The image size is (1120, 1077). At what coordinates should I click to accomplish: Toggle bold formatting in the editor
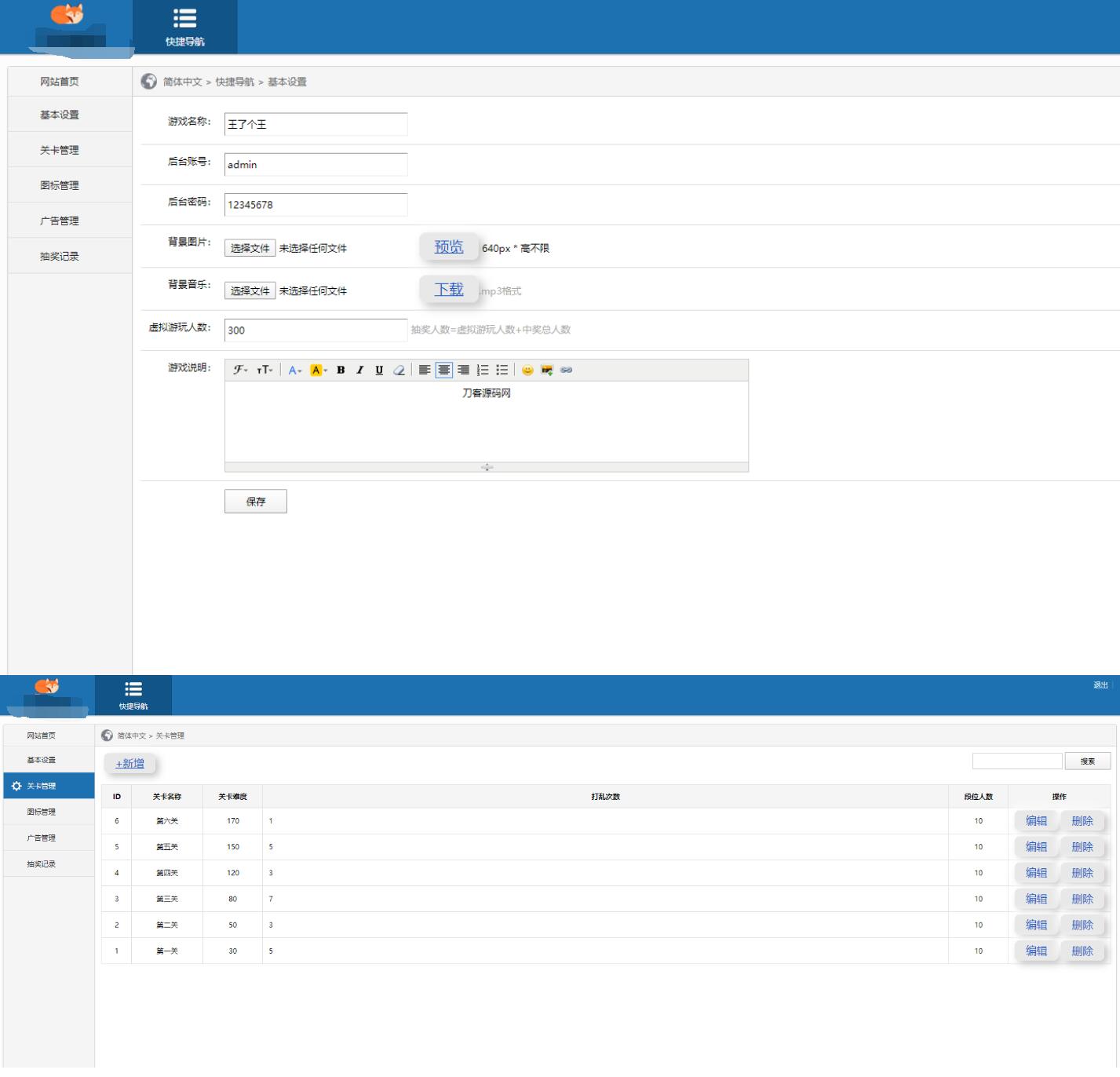pos(341,370)
